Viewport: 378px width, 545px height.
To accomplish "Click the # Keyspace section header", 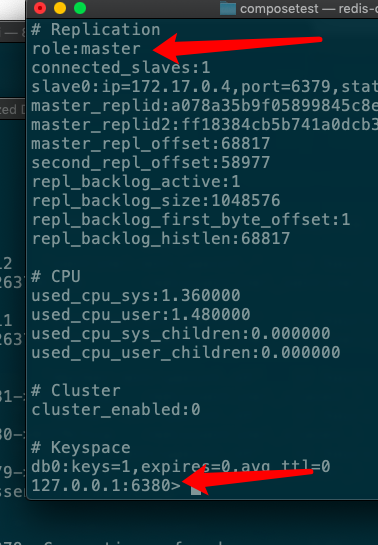I will (x=81, y=448).
